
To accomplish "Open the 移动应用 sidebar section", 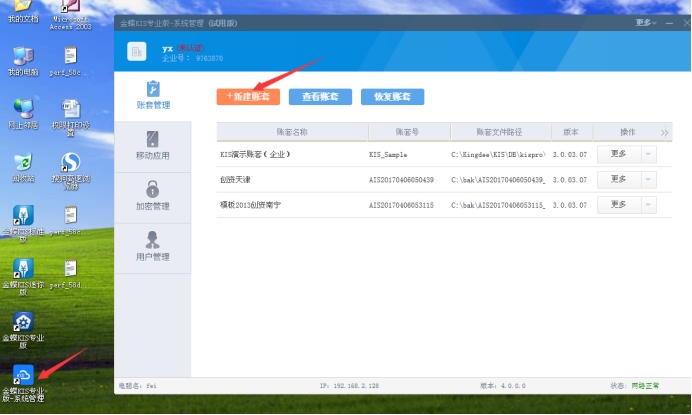I will [x=153, y=147].
